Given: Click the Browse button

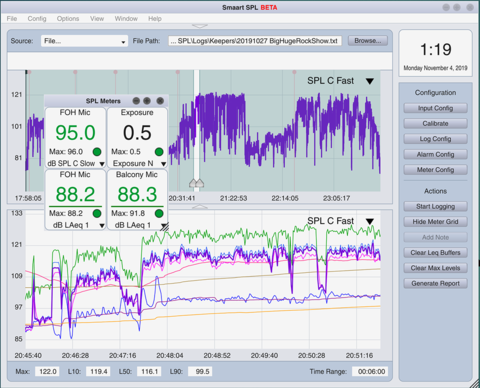Looking at the screenshot, I should [x=368, y=41].
